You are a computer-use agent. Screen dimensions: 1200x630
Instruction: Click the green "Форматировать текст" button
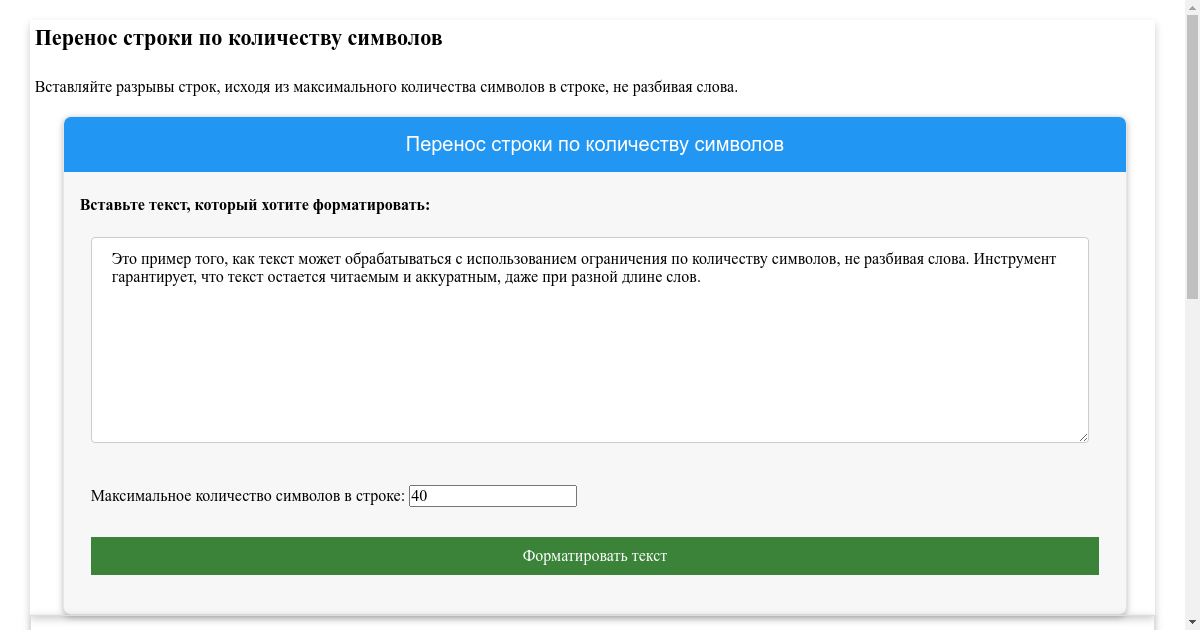coord(594,556)
